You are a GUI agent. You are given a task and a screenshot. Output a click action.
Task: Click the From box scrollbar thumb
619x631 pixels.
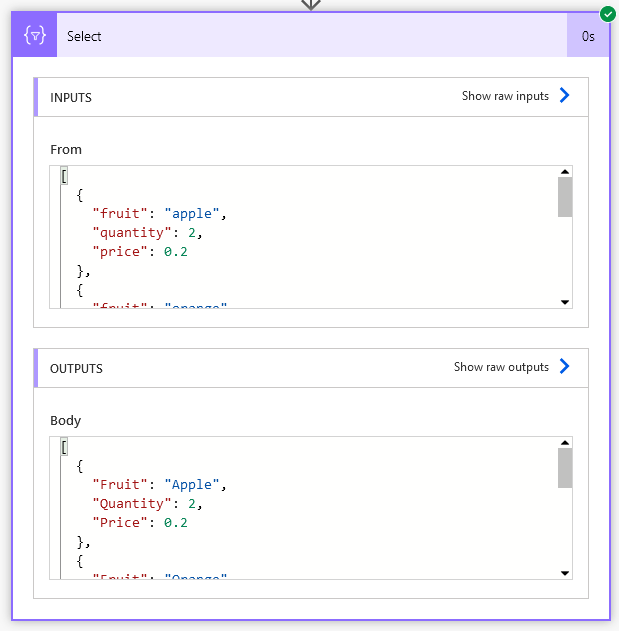pos(565,197)
